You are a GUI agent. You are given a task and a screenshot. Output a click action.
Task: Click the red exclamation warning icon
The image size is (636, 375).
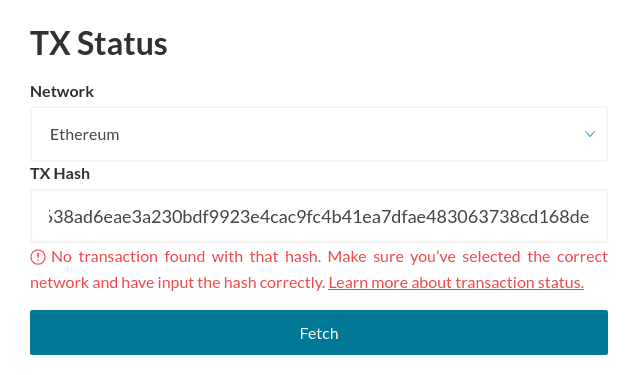click(38, 257)
